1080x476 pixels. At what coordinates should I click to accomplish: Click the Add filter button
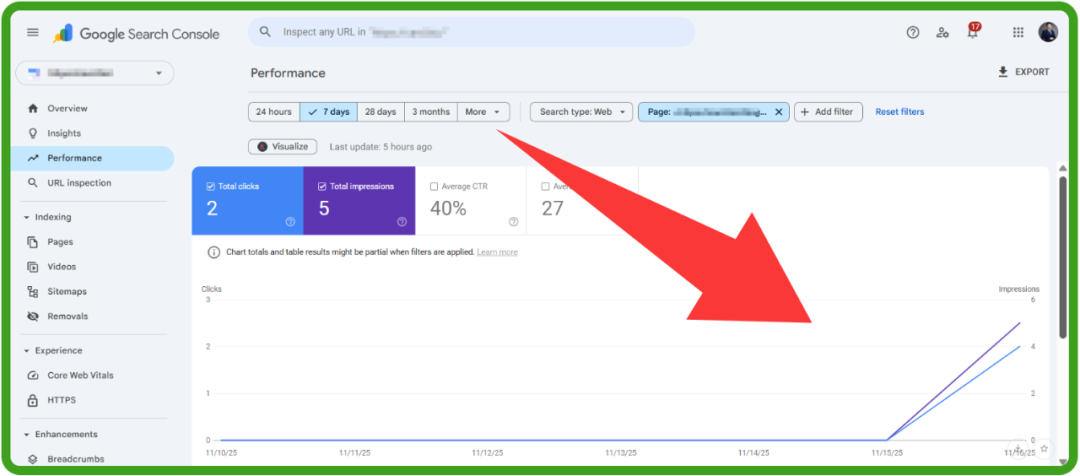click(x=829, y=112)
